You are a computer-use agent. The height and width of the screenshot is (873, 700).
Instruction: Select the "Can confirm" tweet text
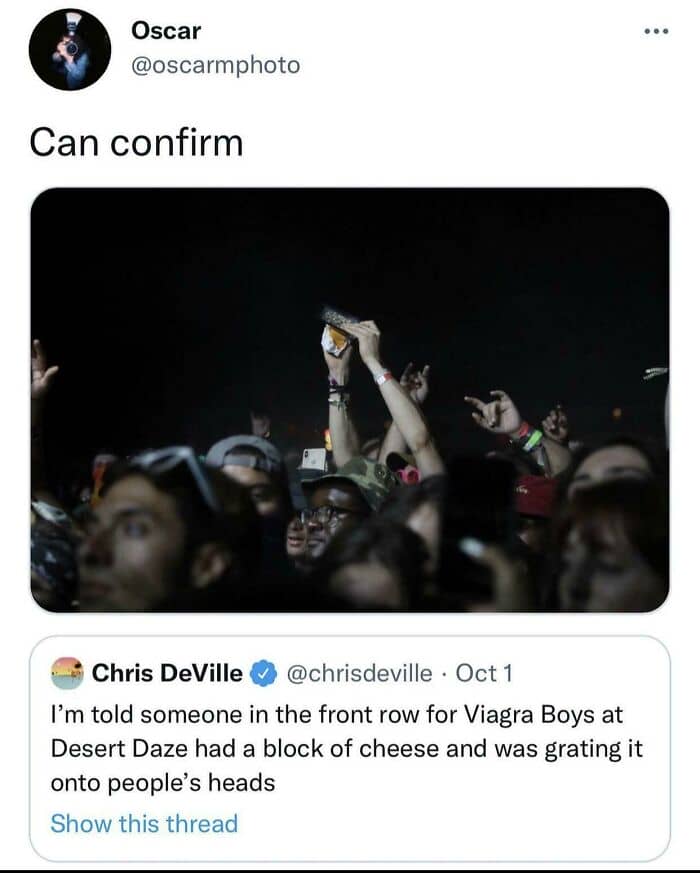(x=136, y=142)
